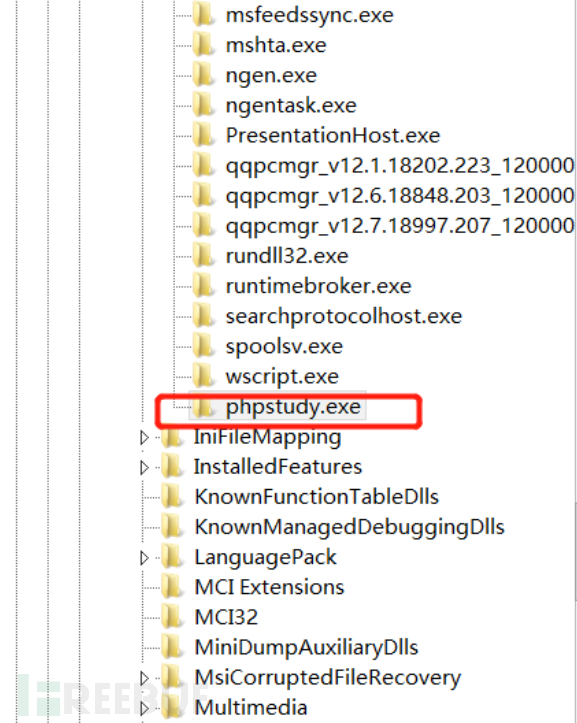Select the wscript.exe key
The width and height of the screenshot is (577, 723).
tap(282, 377)
